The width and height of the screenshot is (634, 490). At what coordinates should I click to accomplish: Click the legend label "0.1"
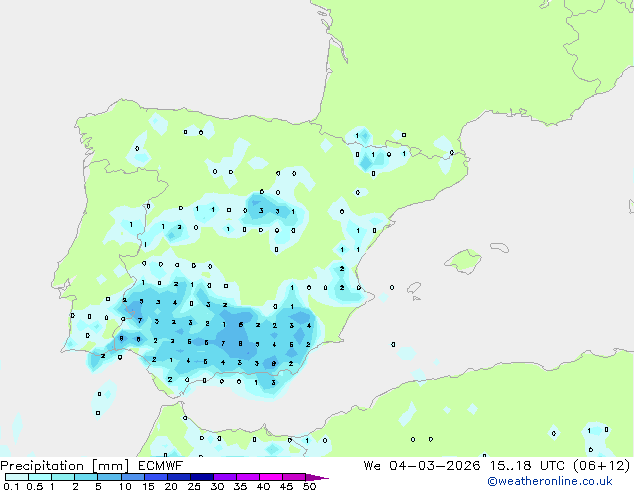click(x=11, y=486)
